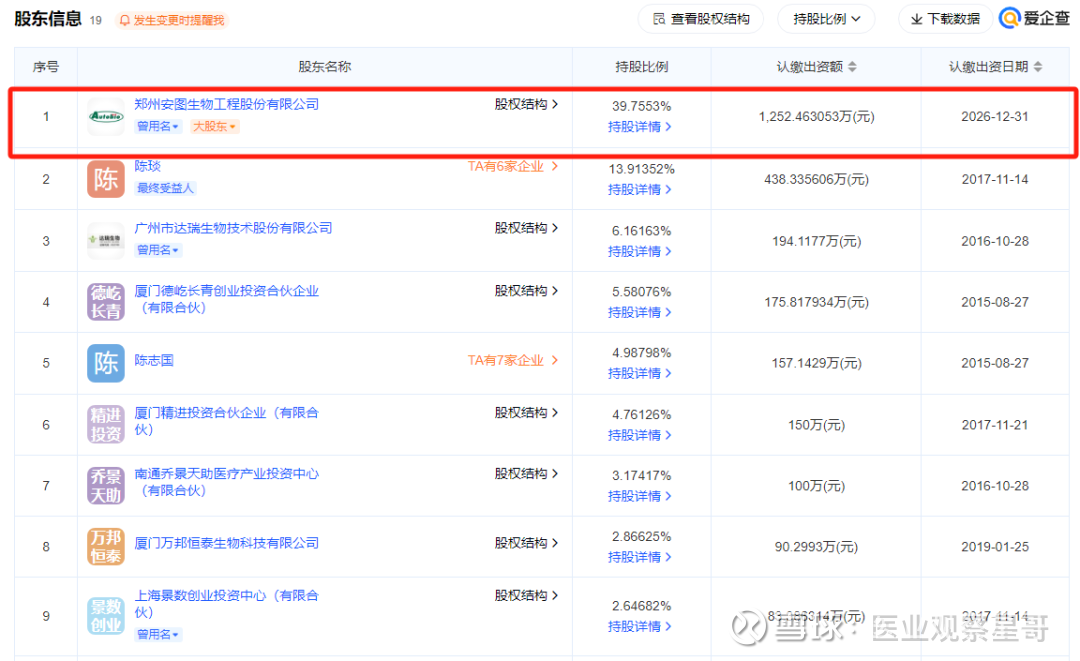Click 德屹长青 purple avatar icon
The image size is (1080, 661).
click(x=105, y=302)
